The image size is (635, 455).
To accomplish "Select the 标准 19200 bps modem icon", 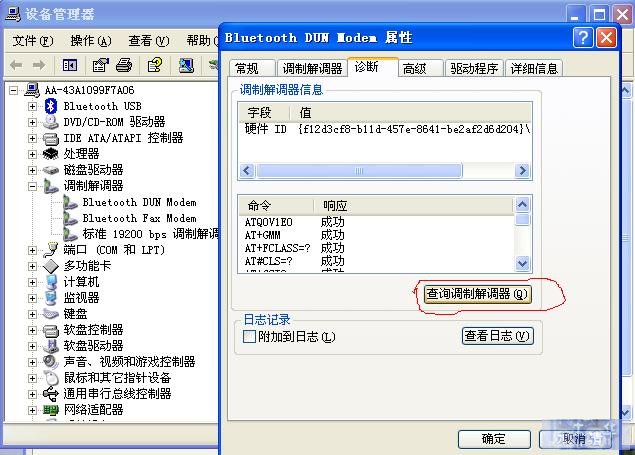I will click(70, 234).
